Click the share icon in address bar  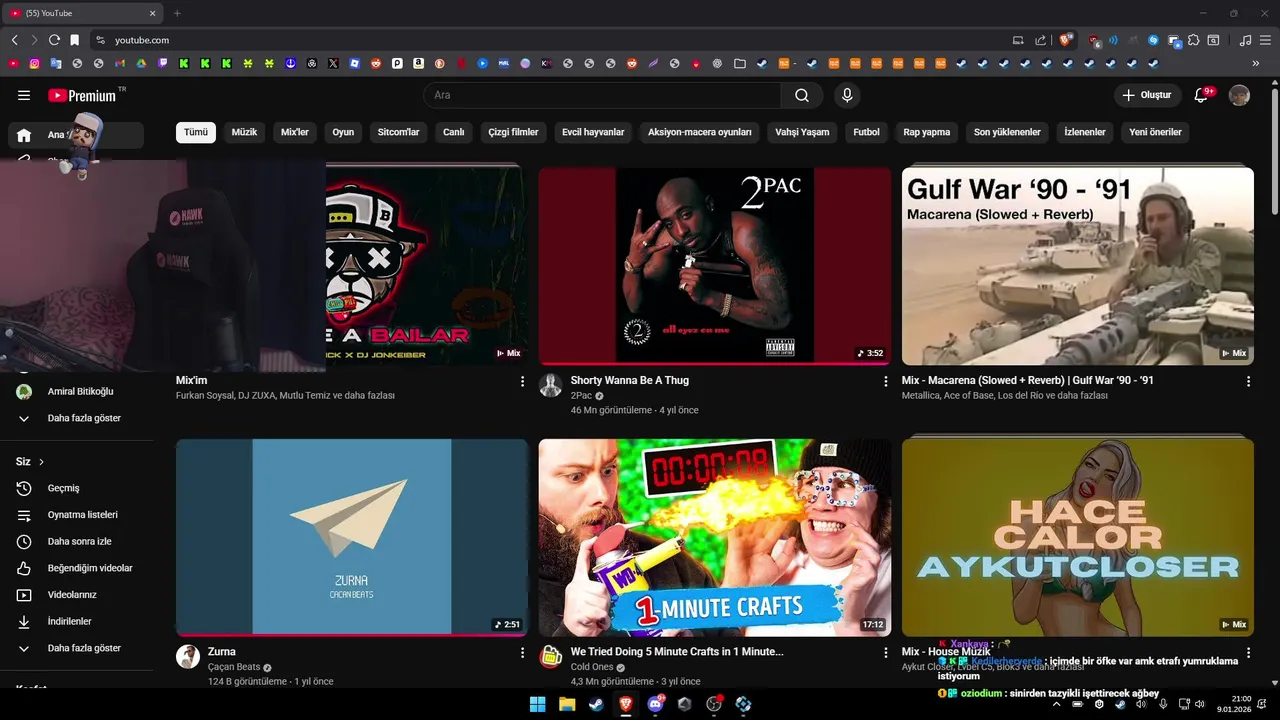pyautogui.click(x=1041, y=40)
